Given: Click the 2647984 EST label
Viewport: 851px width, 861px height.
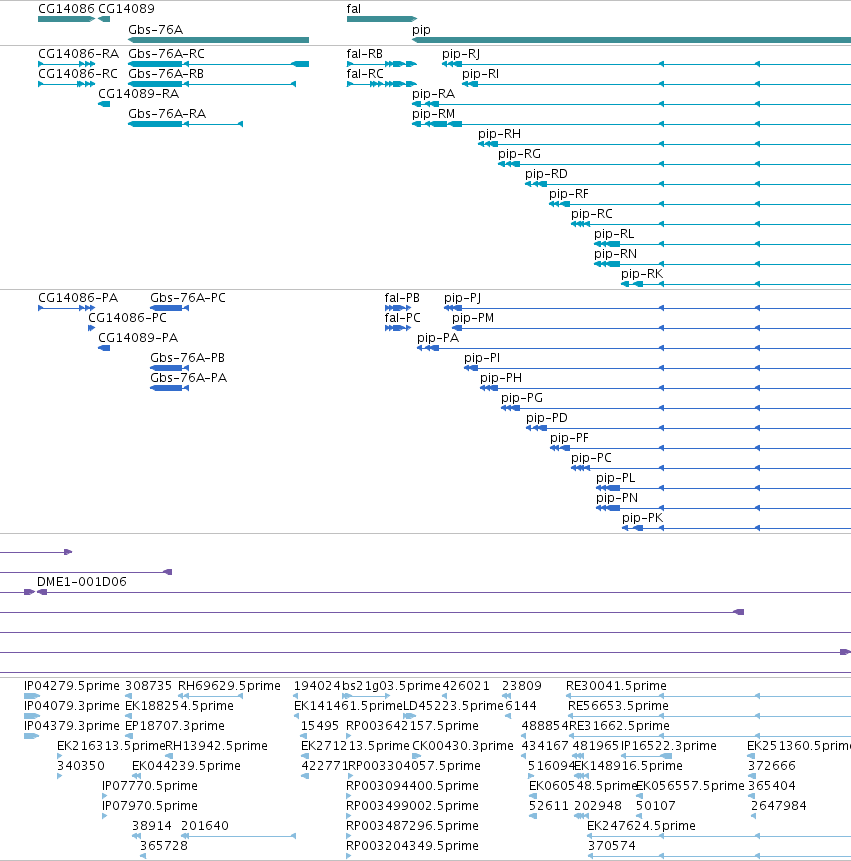Looking at the screenshot, I should pos(779,806).
